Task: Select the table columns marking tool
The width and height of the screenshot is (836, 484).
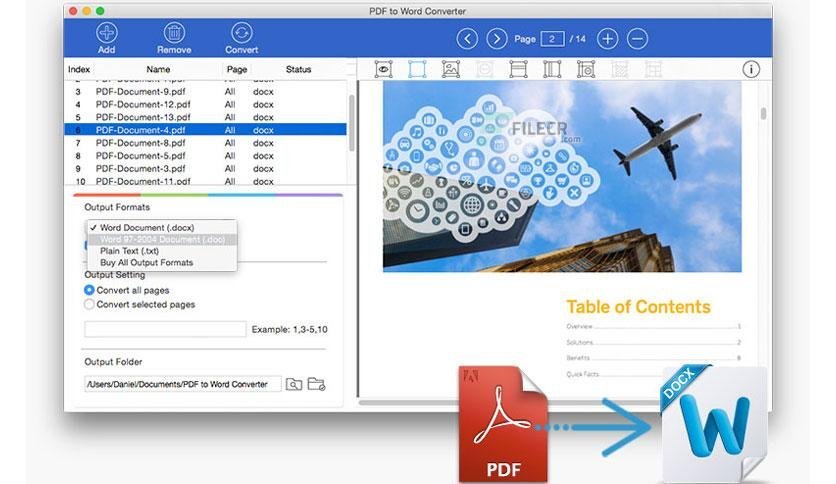Action: 552,69
